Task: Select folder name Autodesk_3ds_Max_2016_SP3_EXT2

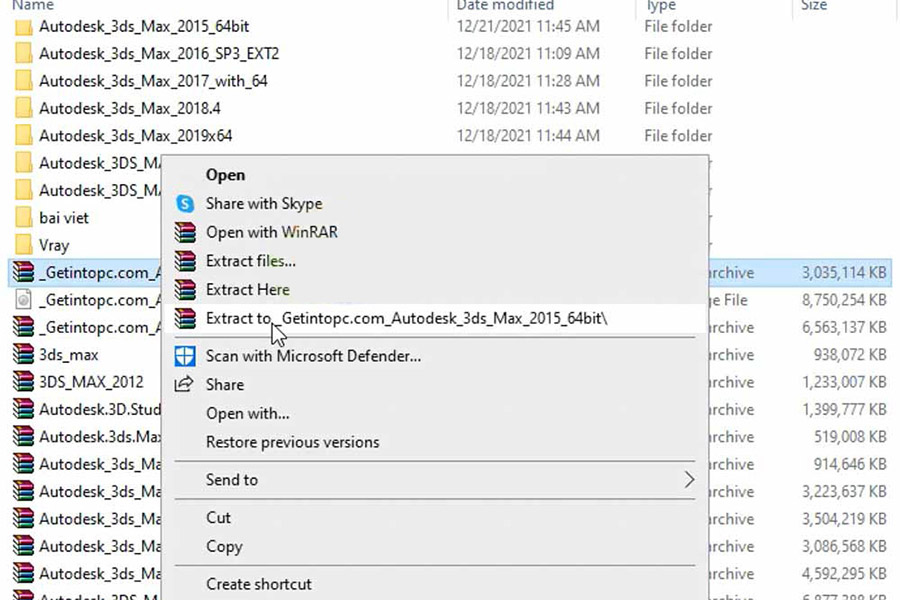Action: tap(159, 54)
